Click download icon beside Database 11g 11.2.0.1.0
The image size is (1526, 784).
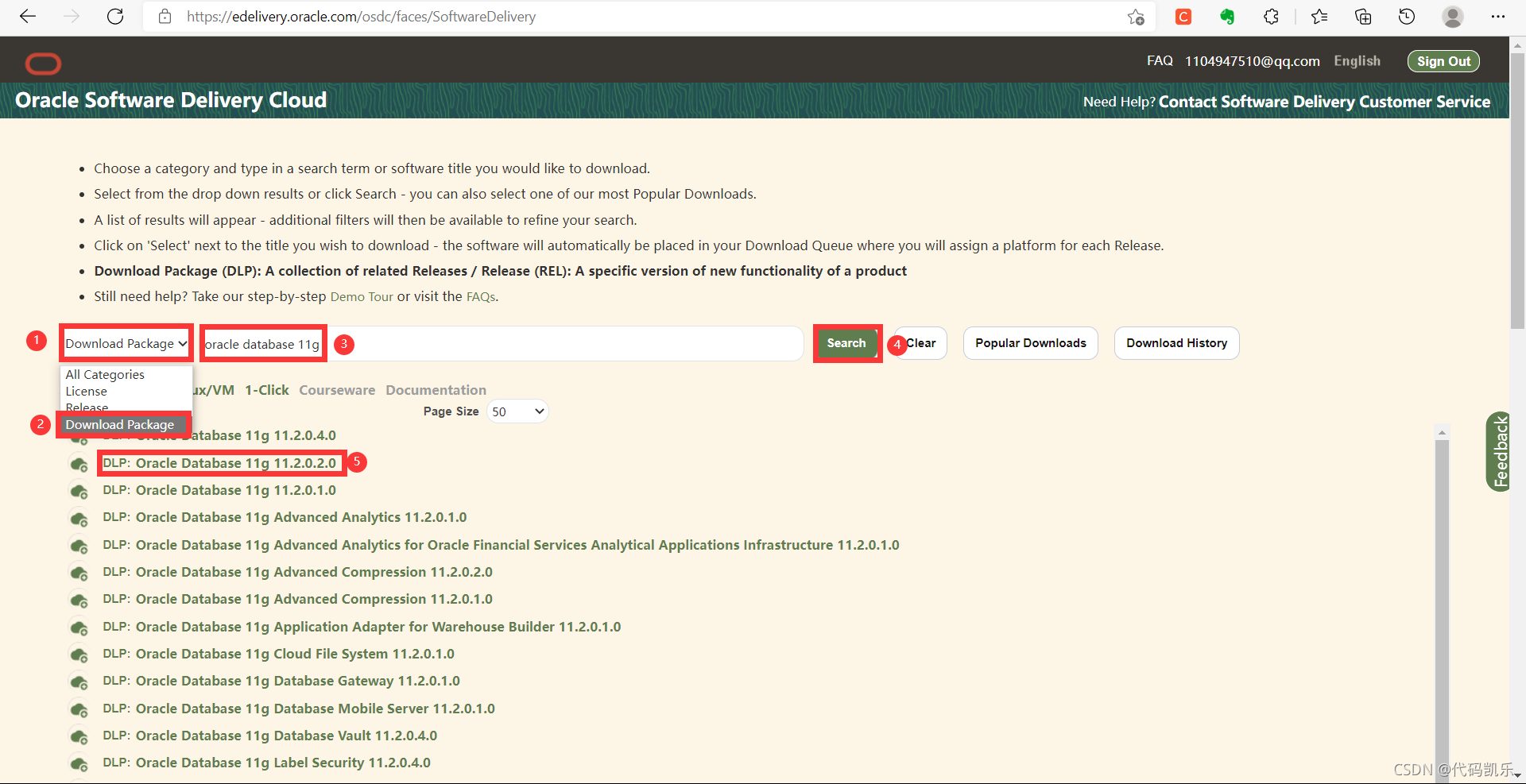[79, 491]
